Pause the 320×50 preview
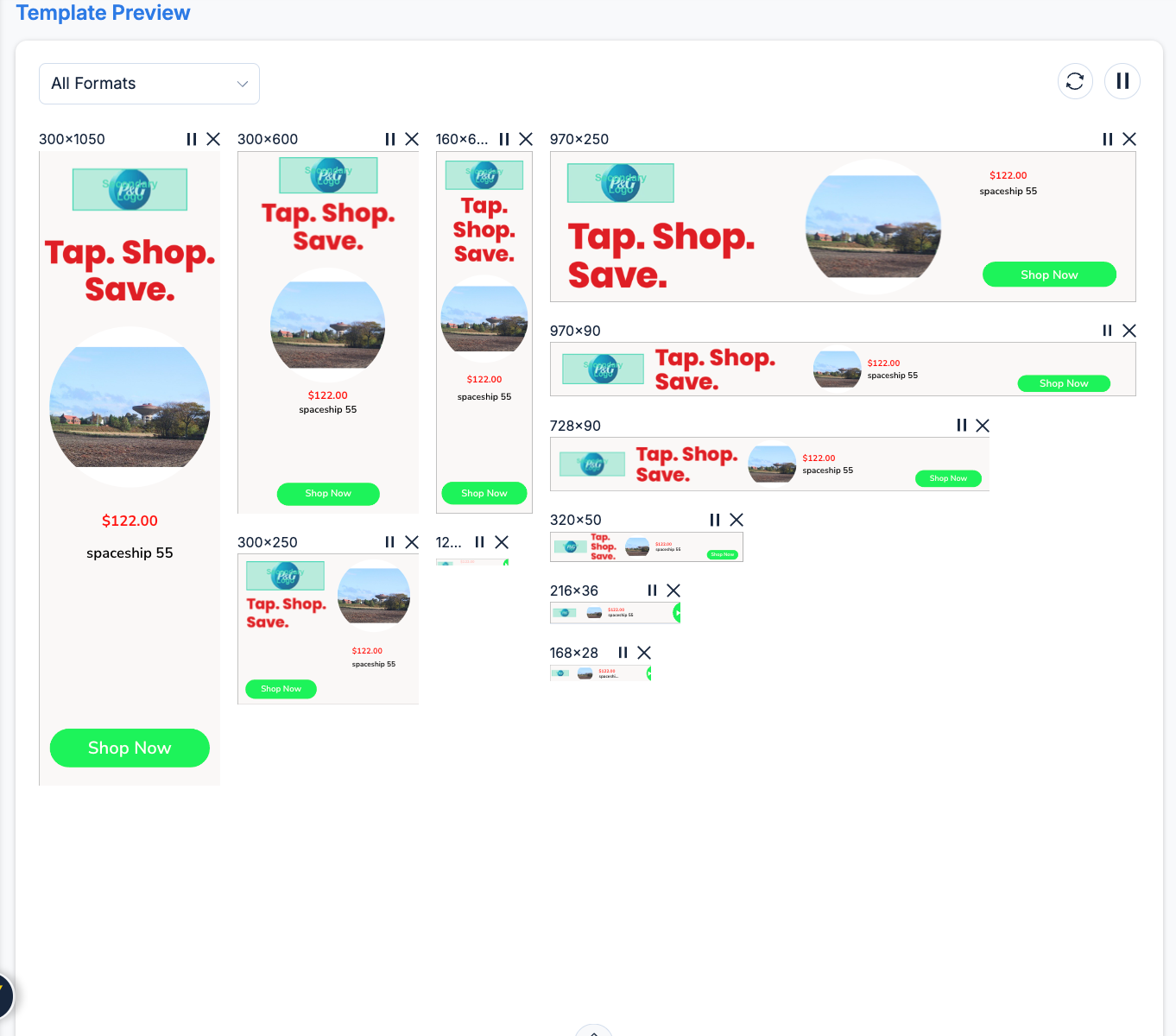Viewport: 1176px width, 1036px height. (715, 520)
